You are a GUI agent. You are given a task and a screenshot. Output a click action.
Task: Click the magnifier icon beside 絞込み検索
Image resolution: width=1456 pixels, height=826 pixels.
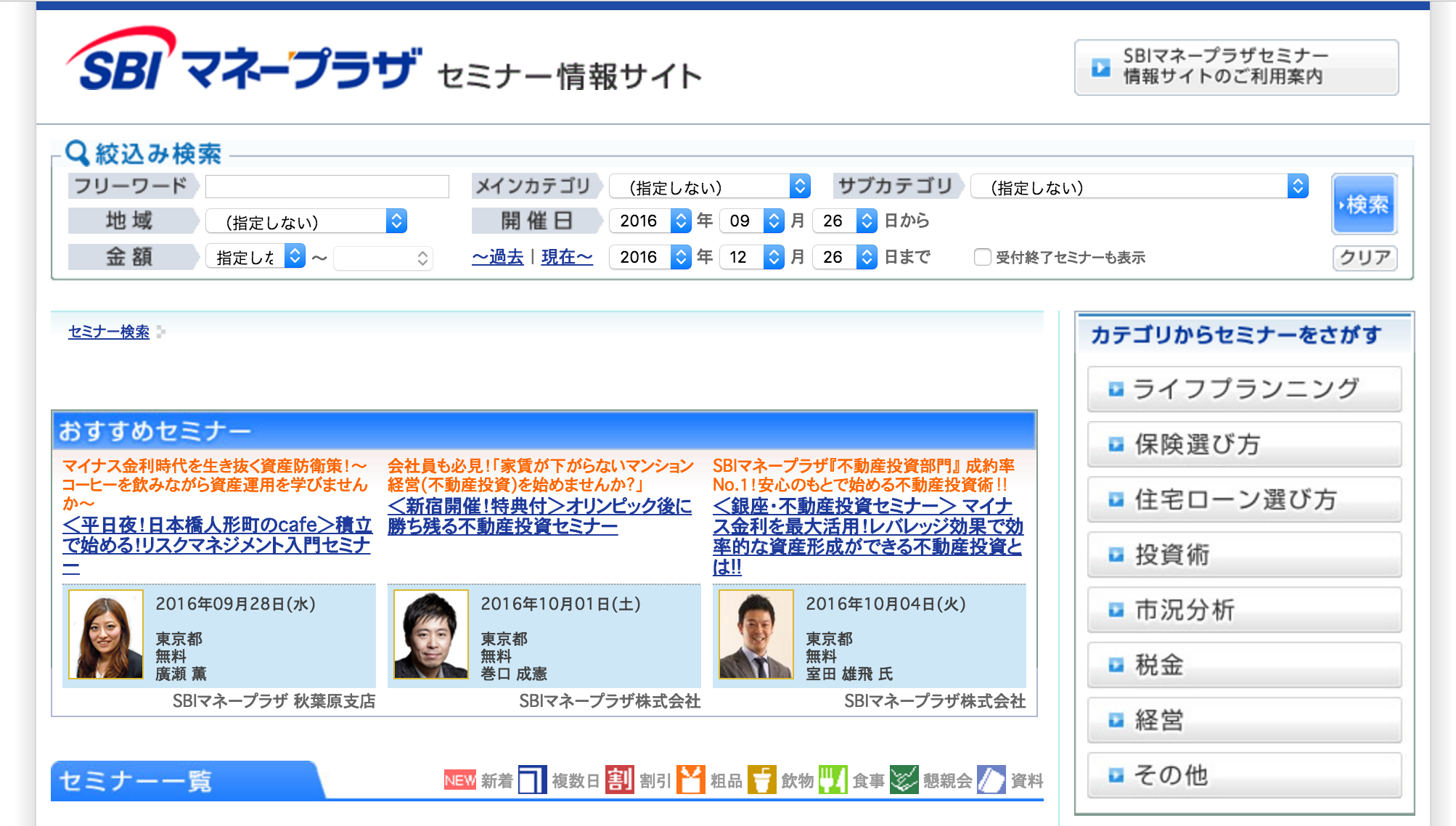(x=77, y=152)
